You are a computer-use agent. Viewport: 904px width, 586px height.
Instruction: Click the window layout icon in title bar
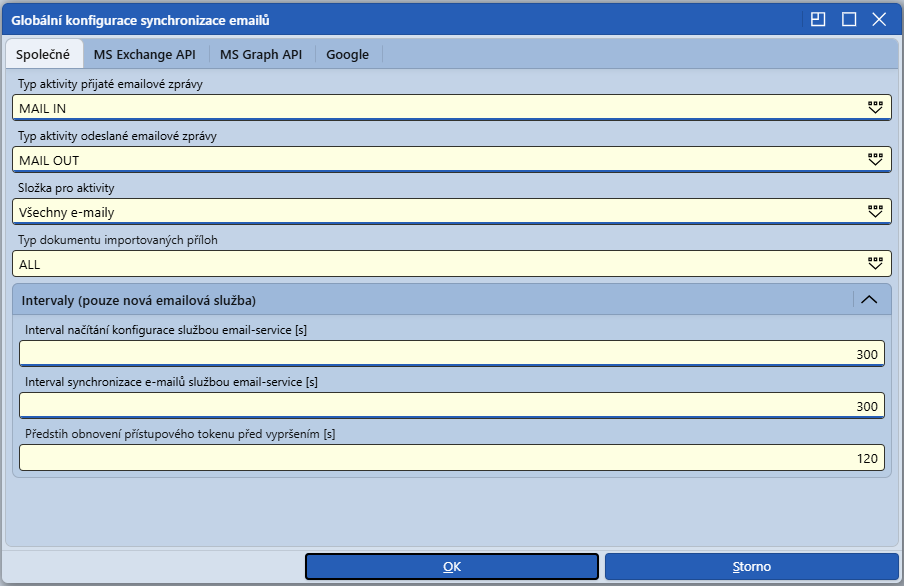818,20
